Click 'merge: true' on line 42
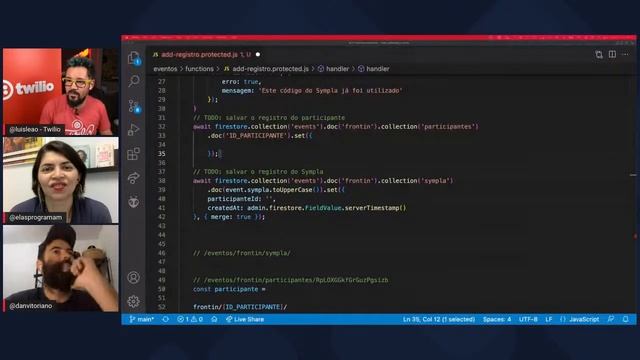 (231, 217)
